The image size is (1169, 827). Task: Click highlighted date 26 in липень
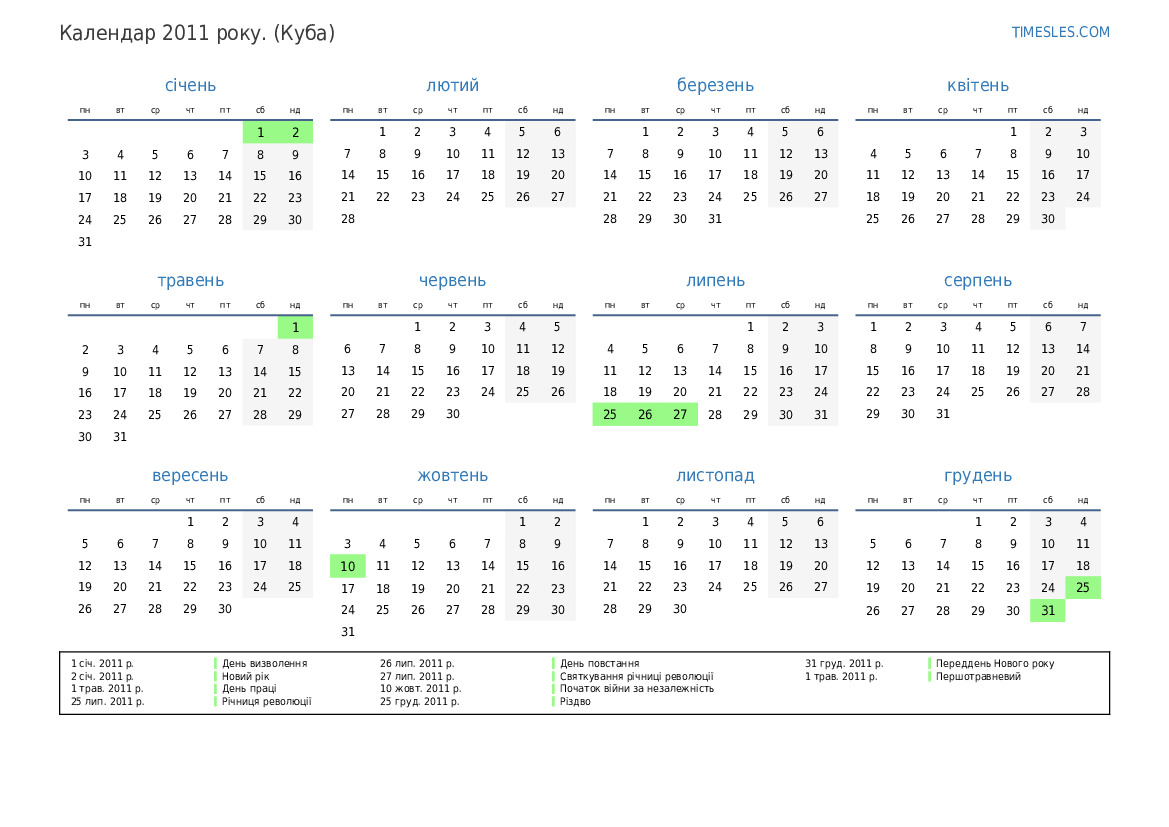[x=645, y=415]
